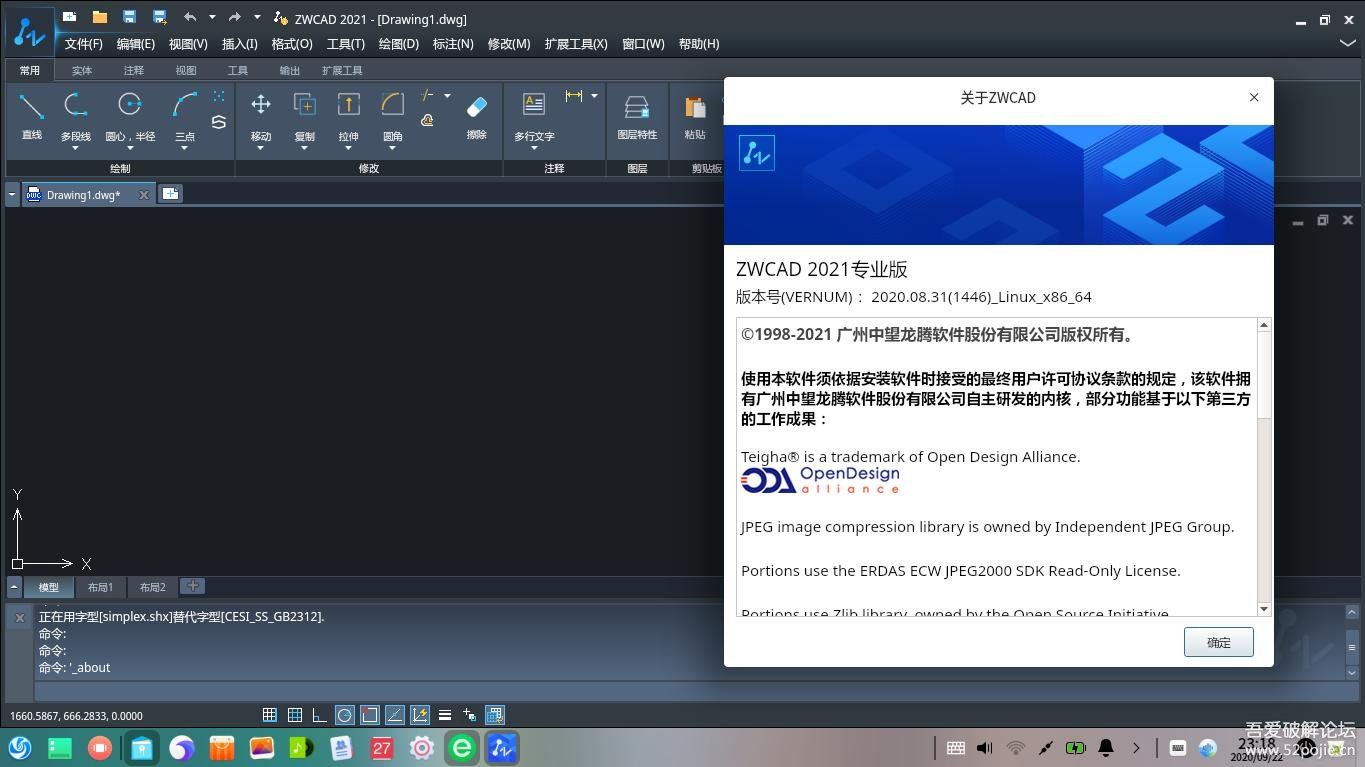Screen dimensions: 1365x767
Task: Toggle the Model/Paper space status button
Action: pos(495,715)
